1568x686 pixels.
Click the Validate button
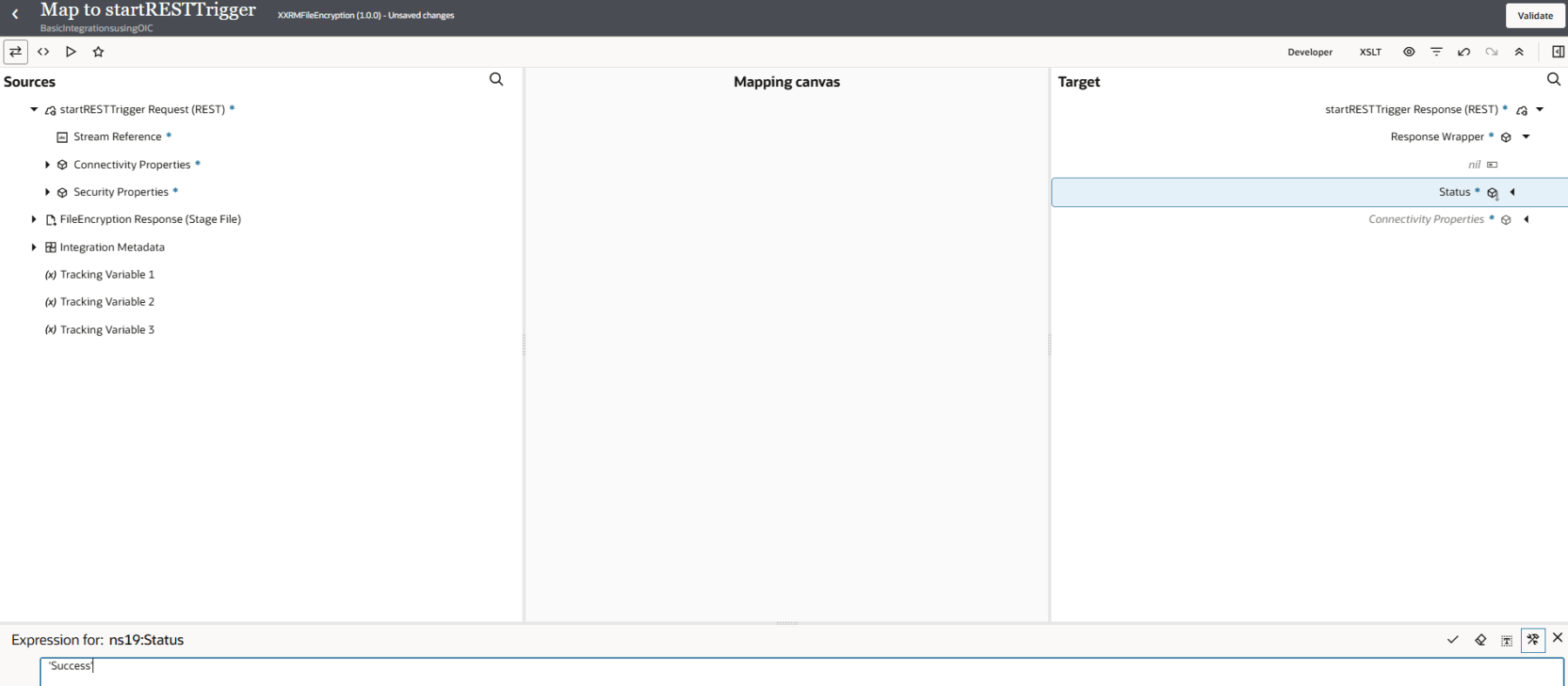(1535, 16)
